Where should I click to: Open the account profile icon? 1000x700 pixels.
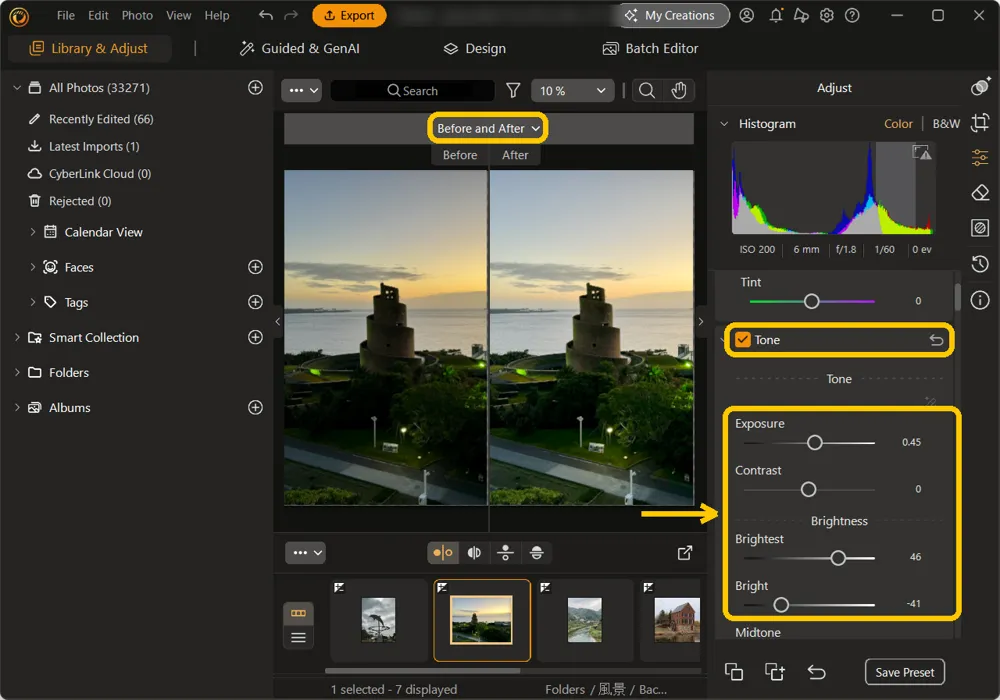click(746, 15)
